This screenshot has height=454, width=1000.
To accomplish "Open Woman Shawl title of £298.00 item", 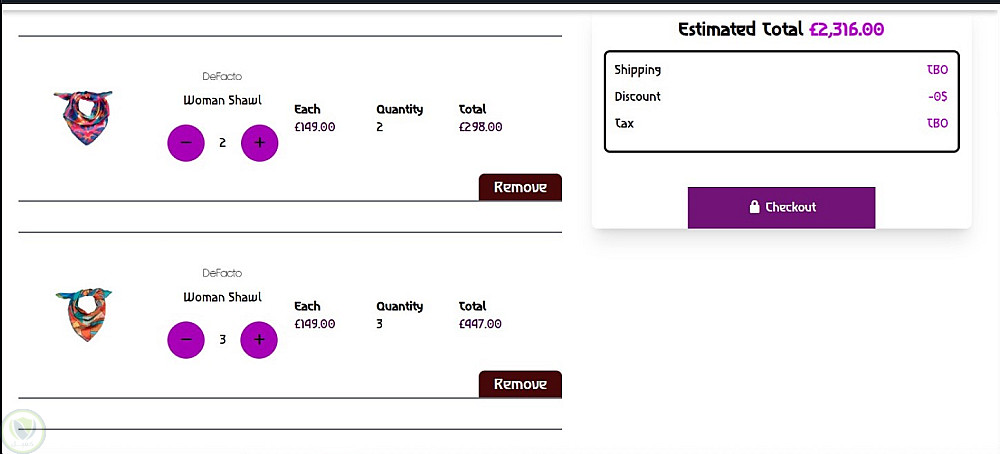I will coord(222,100).
